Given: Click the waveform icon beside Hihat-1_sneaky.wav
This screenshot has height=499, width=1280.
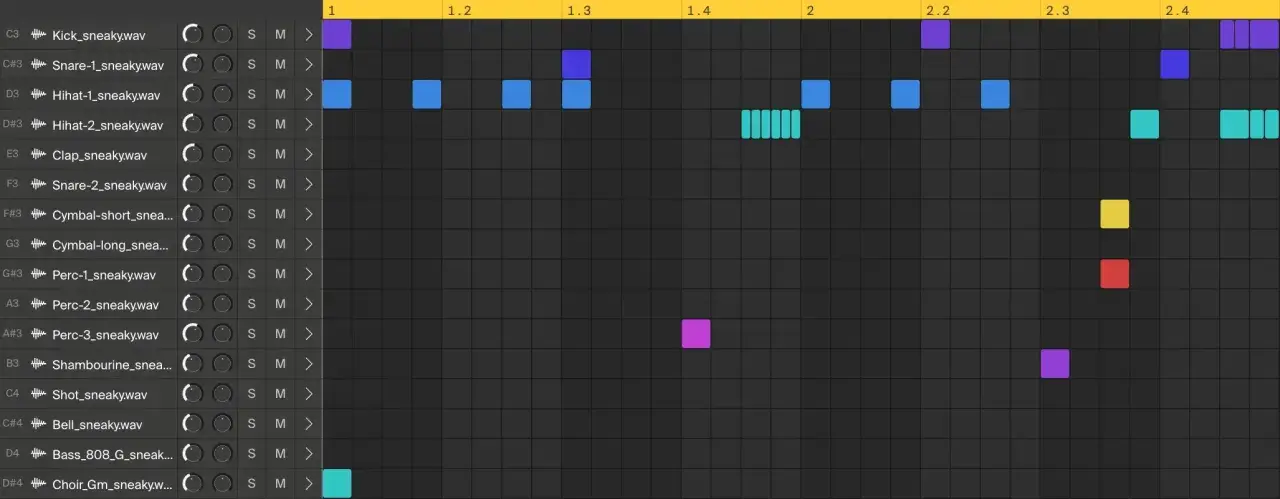Looking at the screenshot, I should [39, 95].
